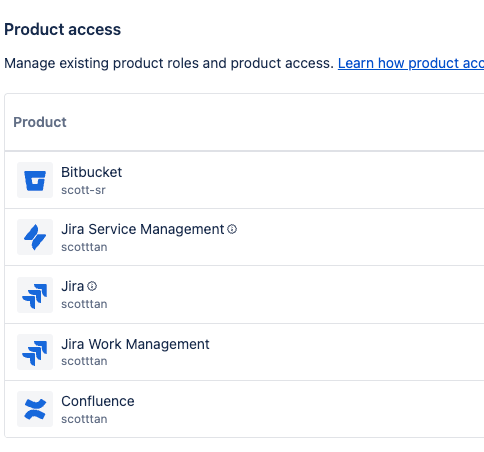Click scotttan site name under Confluence

(x=84, y=419)
